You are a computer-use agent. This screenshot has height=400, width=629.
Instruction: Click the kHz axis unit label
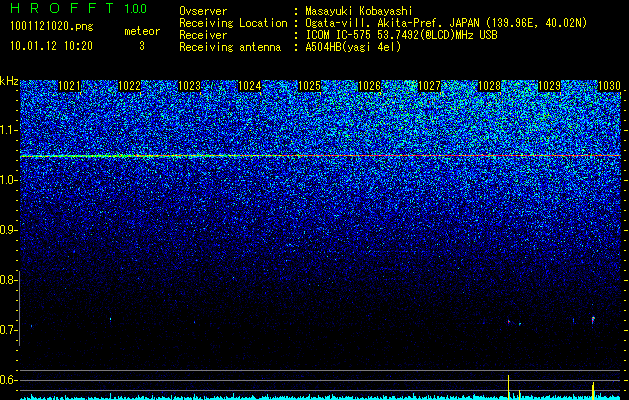pos(9,81)
